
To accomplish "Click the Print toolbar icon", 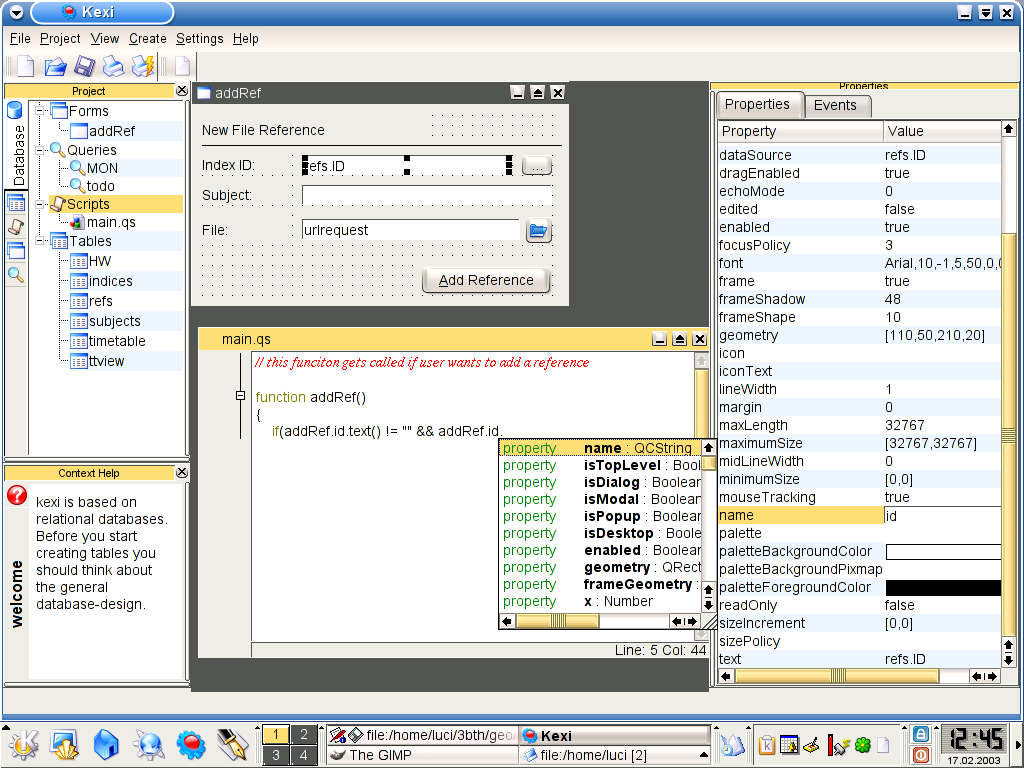I will tap(114, 67).
